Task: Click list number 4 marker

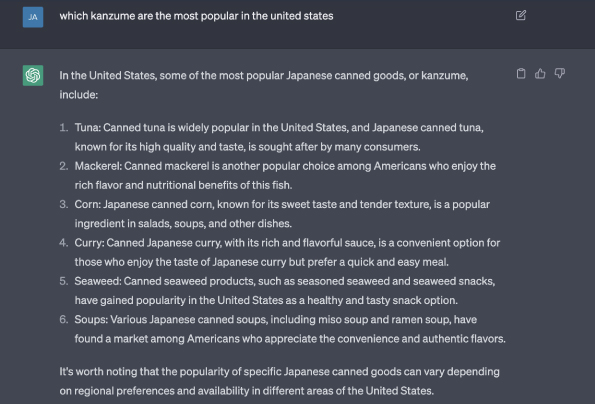Action: pos(64,243)
